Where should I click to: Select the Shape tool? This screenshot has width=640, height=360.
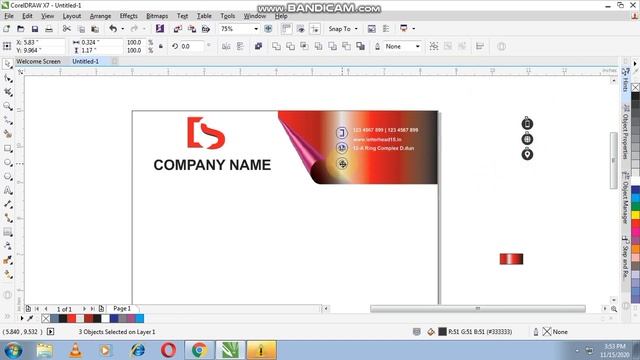click(7, 78)
